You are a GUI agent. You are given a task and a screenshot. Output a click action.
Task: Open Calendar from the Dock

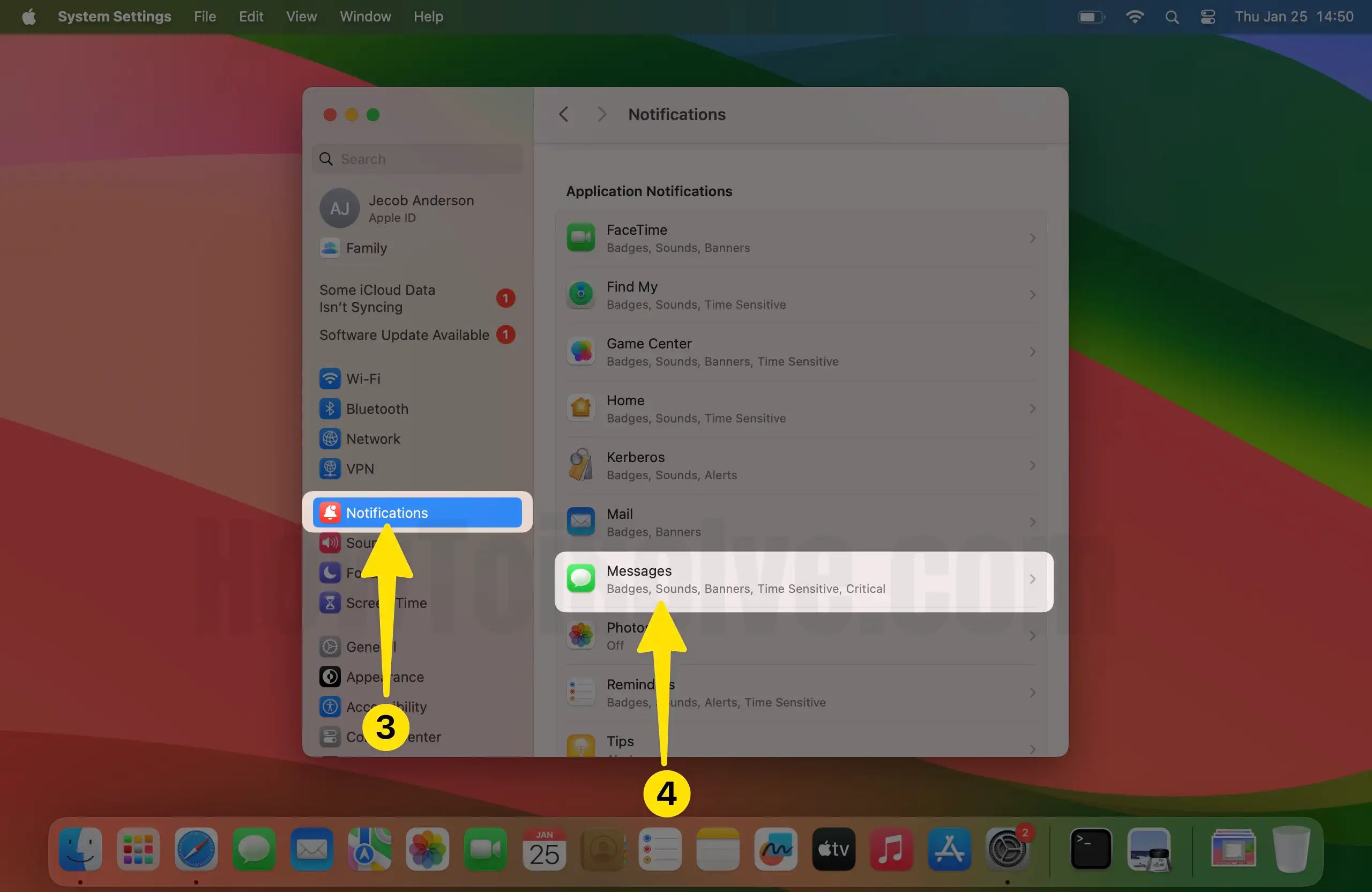click(543, 849)
